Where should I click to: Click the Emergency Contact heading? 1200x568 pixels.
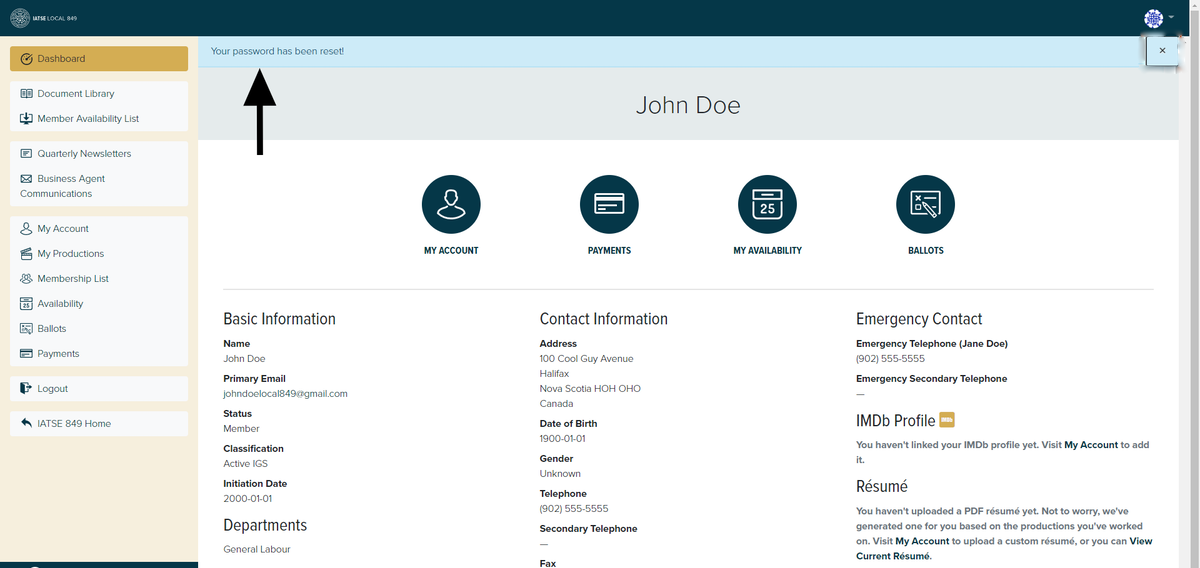(919, 319)
